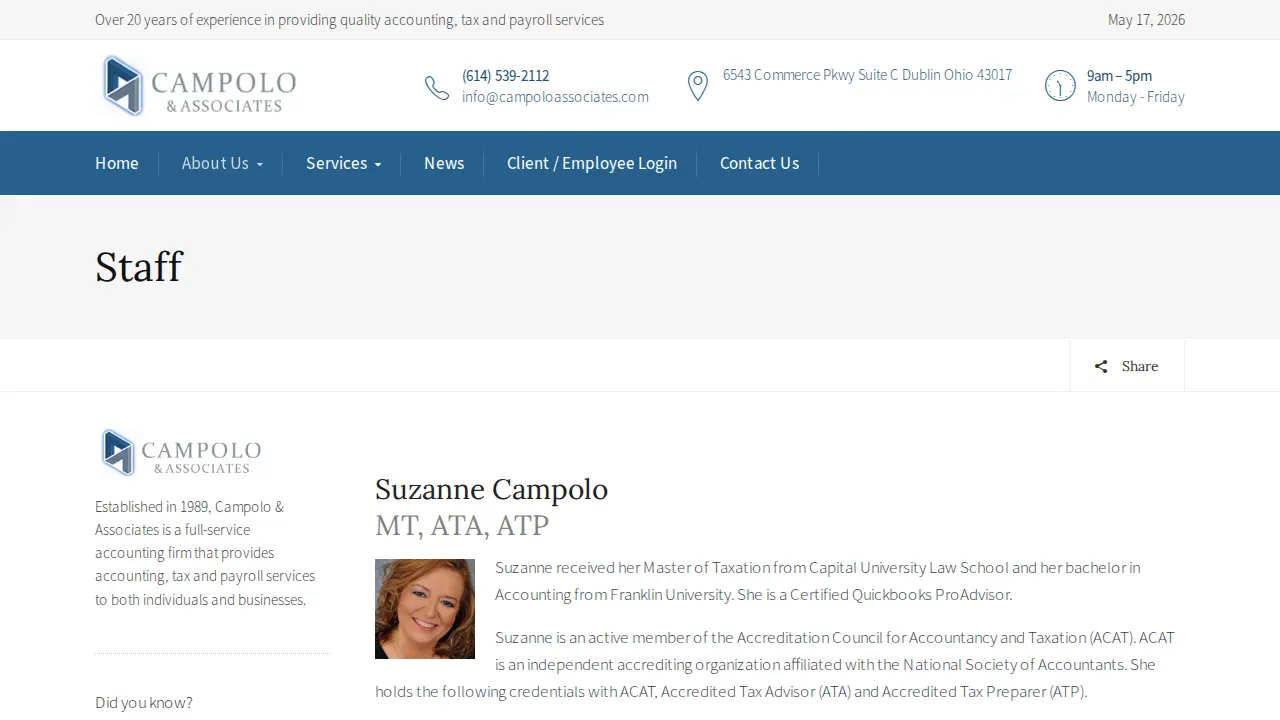Click the MT, ATA, ATP credentials subtitle
This screenshot has height=720, width=1280.
[462, 525]
